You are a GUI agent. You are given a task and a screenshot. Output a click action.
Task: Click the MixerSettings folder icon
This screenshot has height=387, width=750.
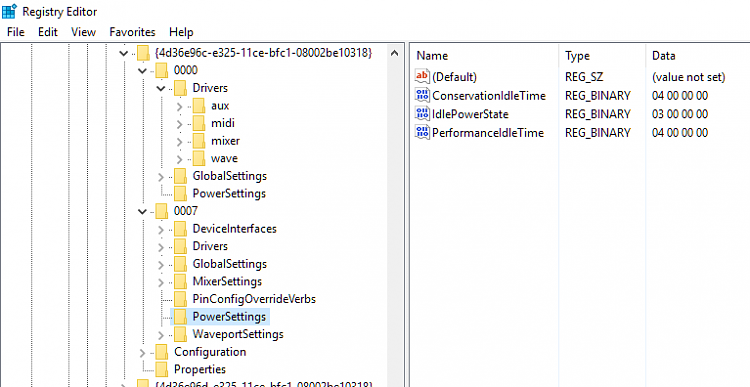coord(180,281)
